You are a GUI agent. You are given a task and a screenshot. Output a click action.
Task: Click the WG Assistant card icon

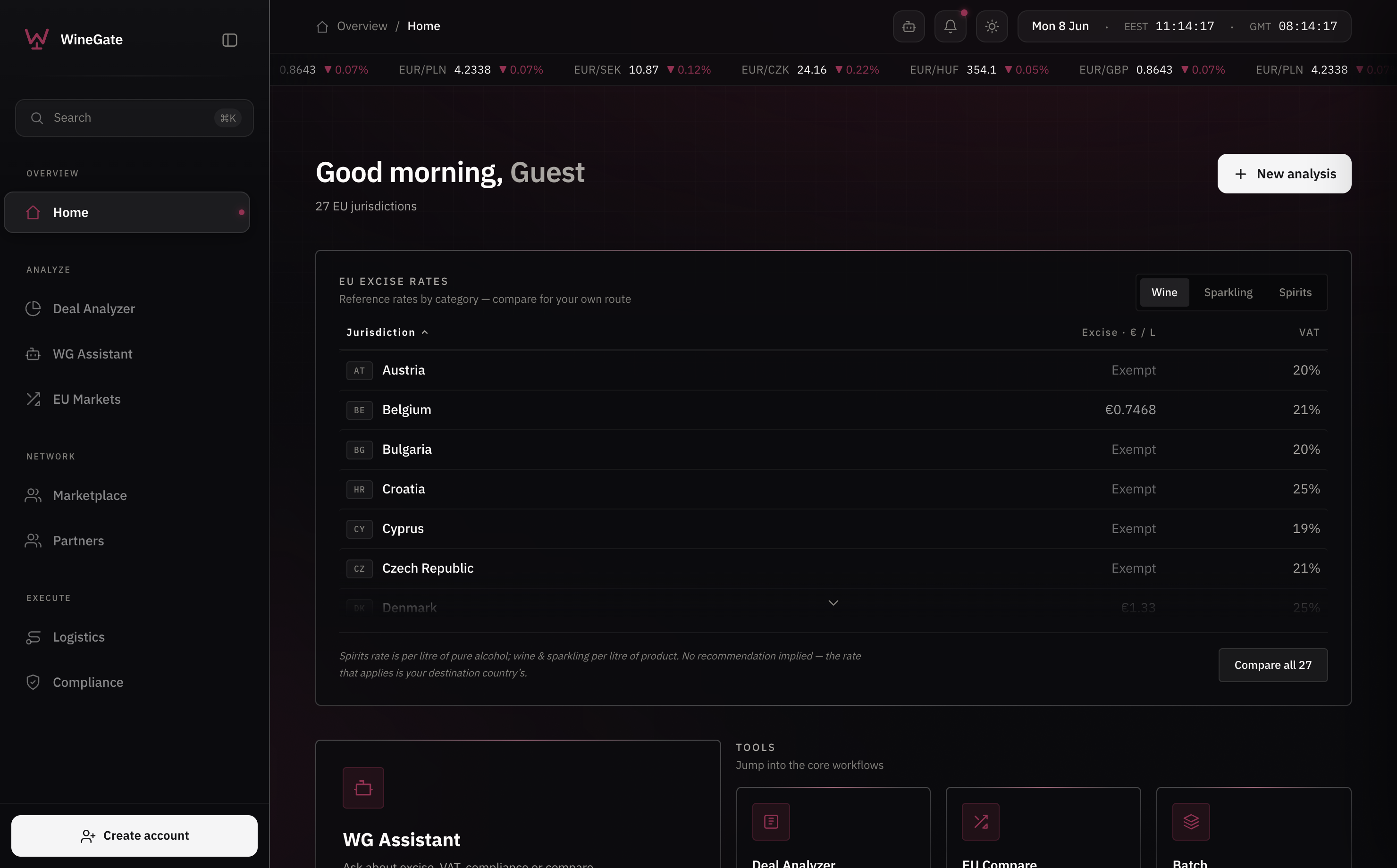pos(363,788)
